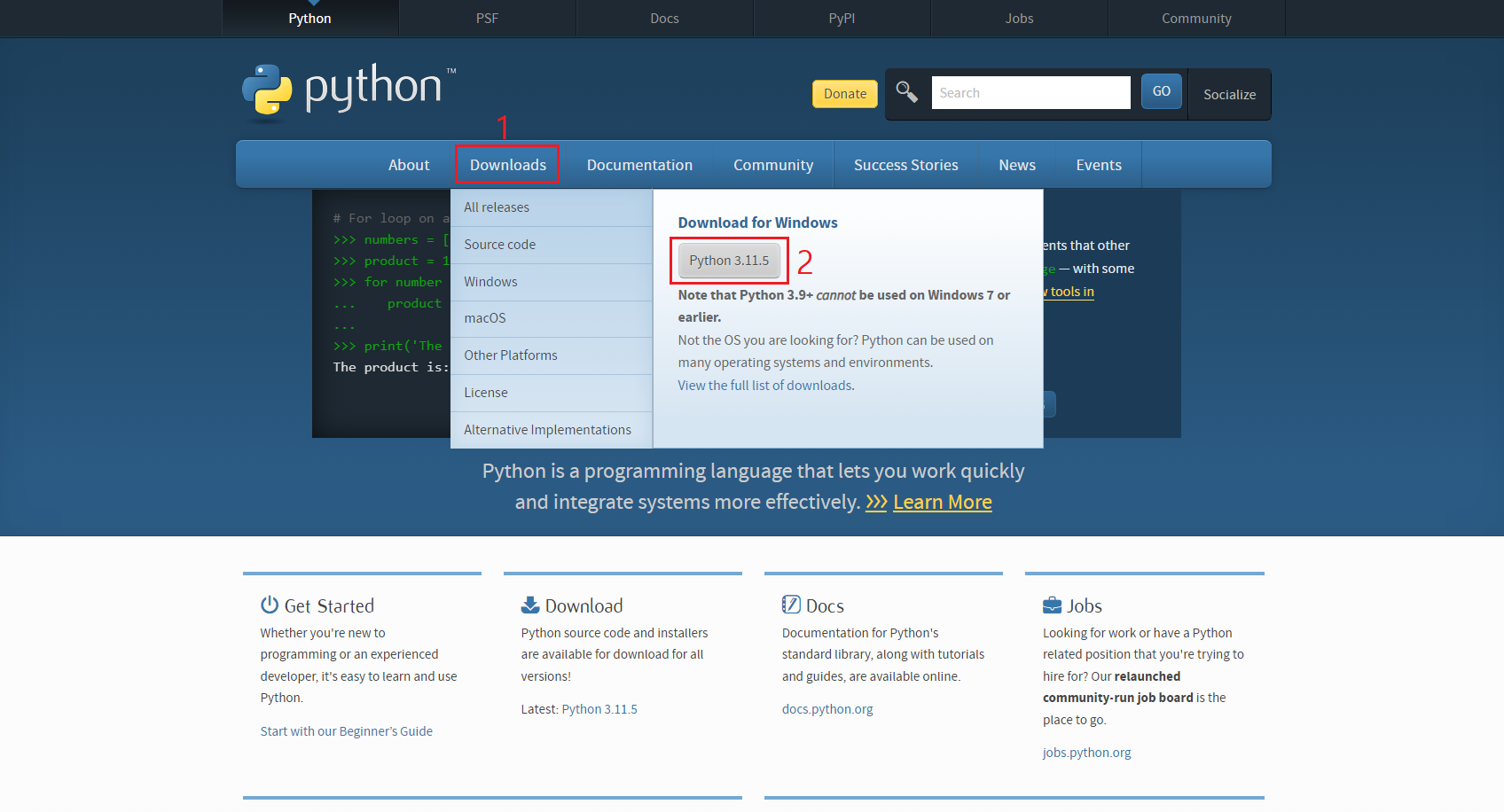Click the magnifying glass search icon

coord(906,91)
